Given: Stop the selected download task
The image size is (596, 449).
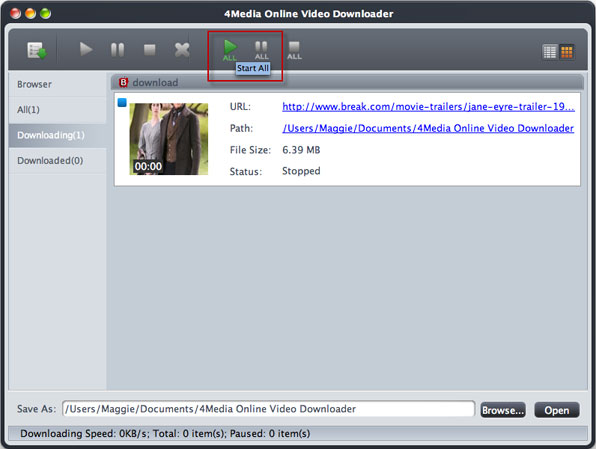Looking at the screenshot, I should (150, 50).
